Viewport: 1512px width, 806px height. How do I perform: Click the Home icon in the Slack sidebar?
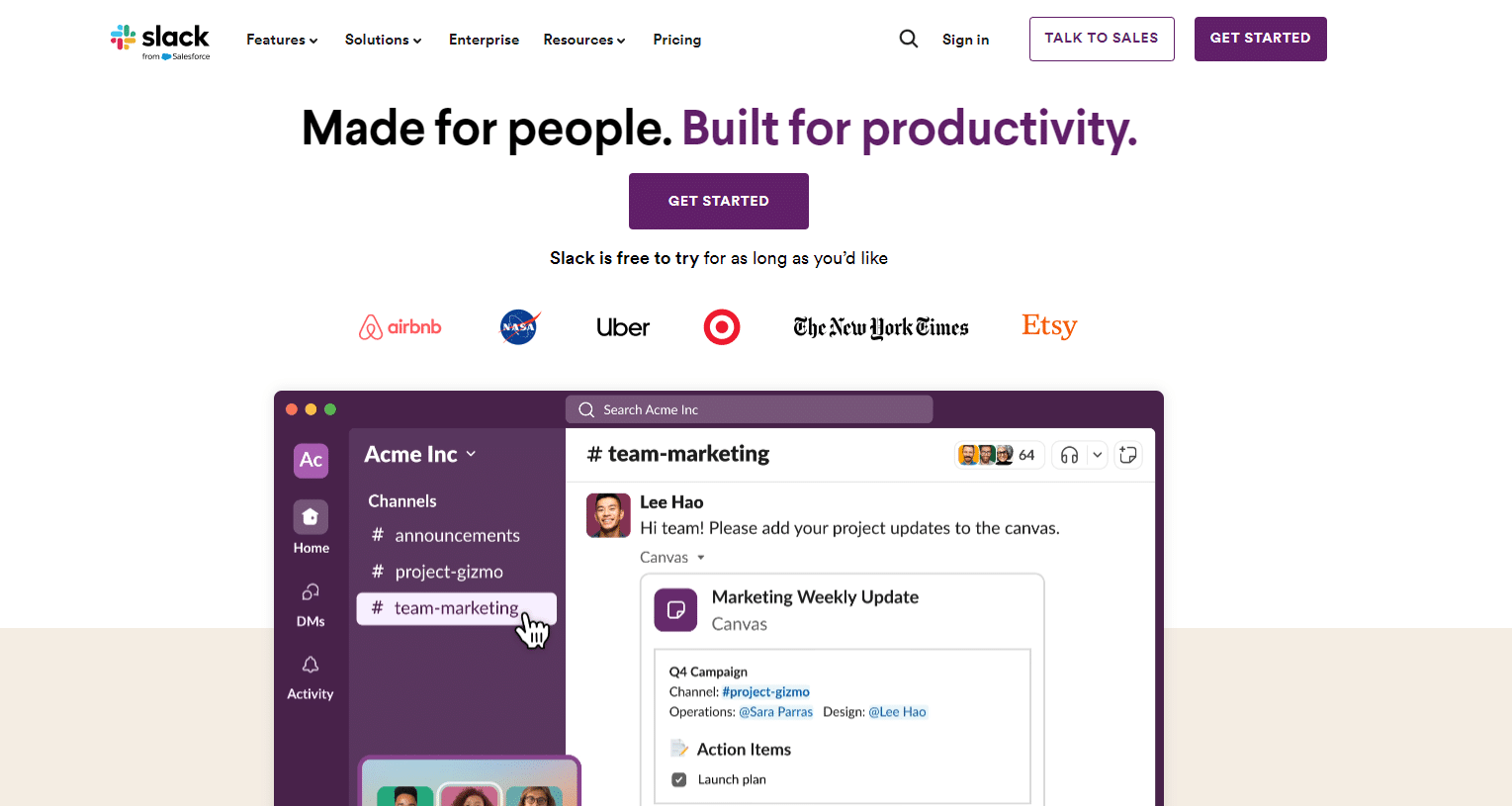pos(311,517)
